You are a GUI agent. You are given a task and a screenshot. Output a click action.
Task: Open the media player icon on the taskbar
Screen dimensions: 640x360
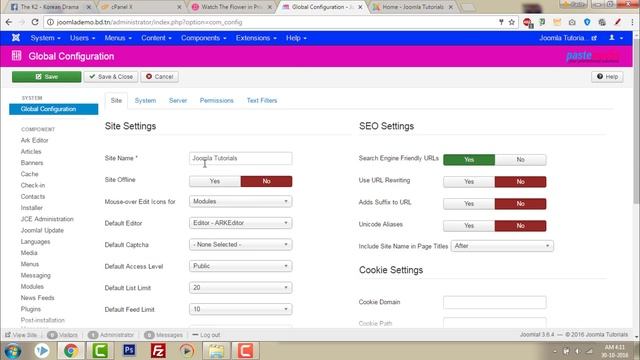tap(187, 351)
